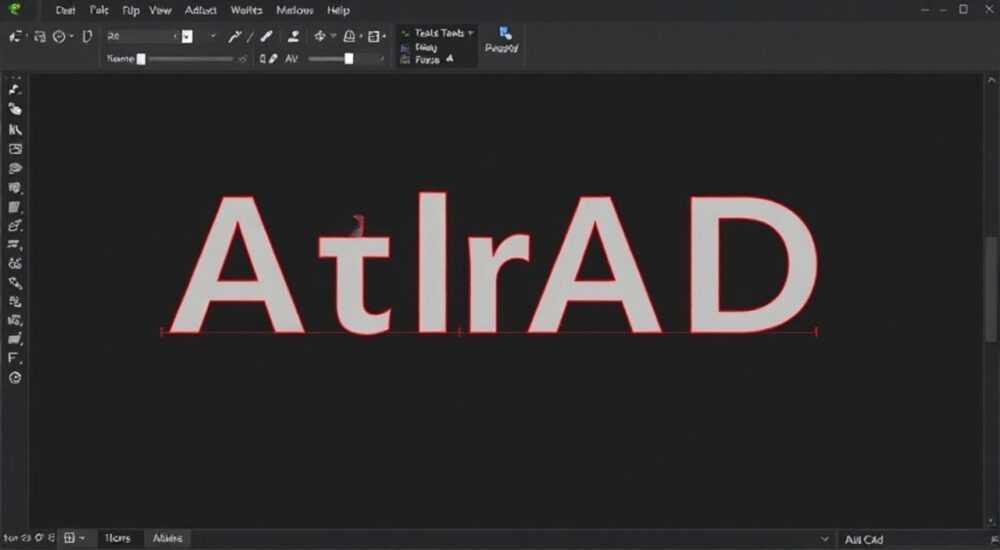Click the green app logo icon
The image size is (1000, 550).
[x=14, y=9]
